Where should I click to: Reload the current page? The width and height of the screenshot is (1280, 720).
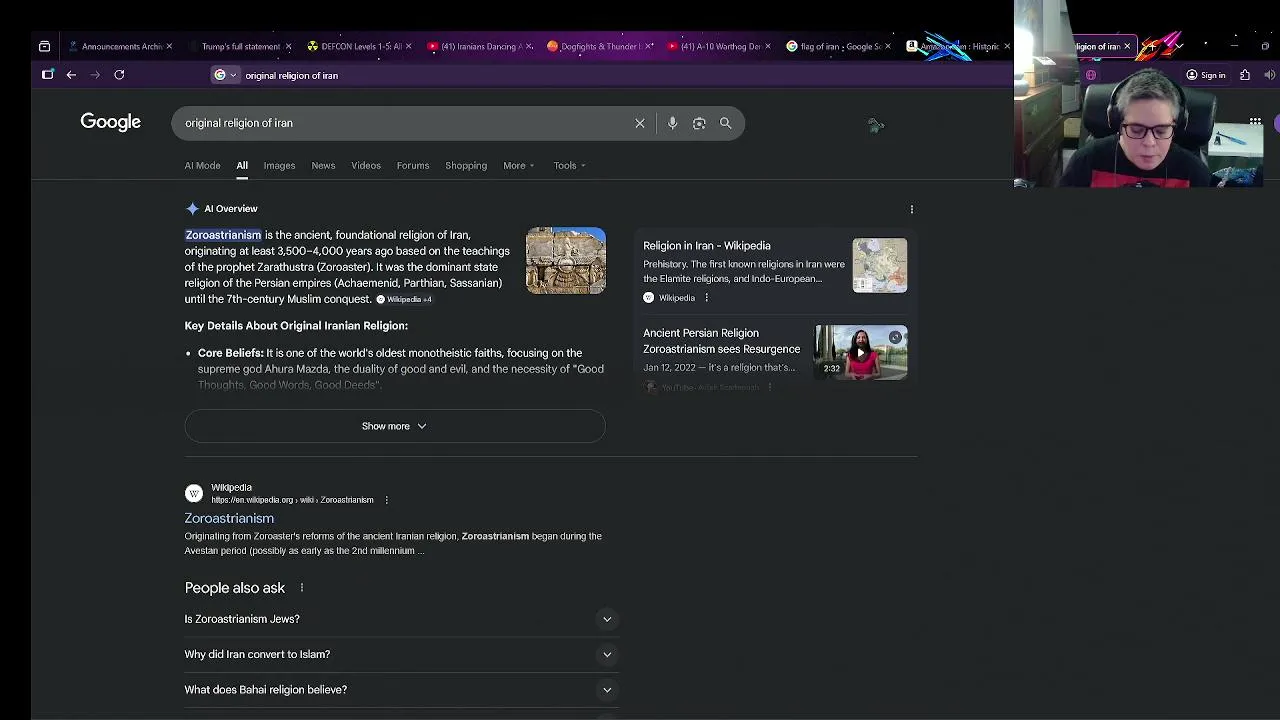119,75
